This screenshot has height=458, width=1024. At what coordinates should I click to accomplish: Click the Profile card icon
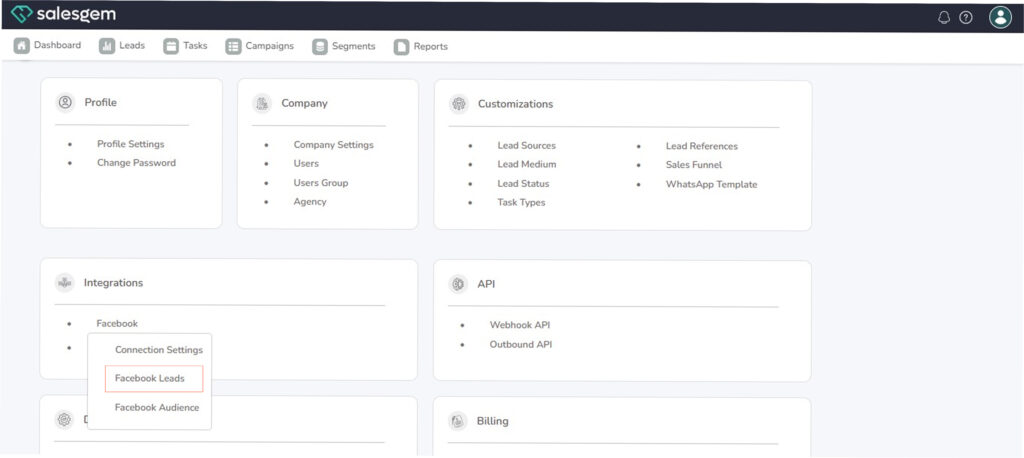[65, 102]
